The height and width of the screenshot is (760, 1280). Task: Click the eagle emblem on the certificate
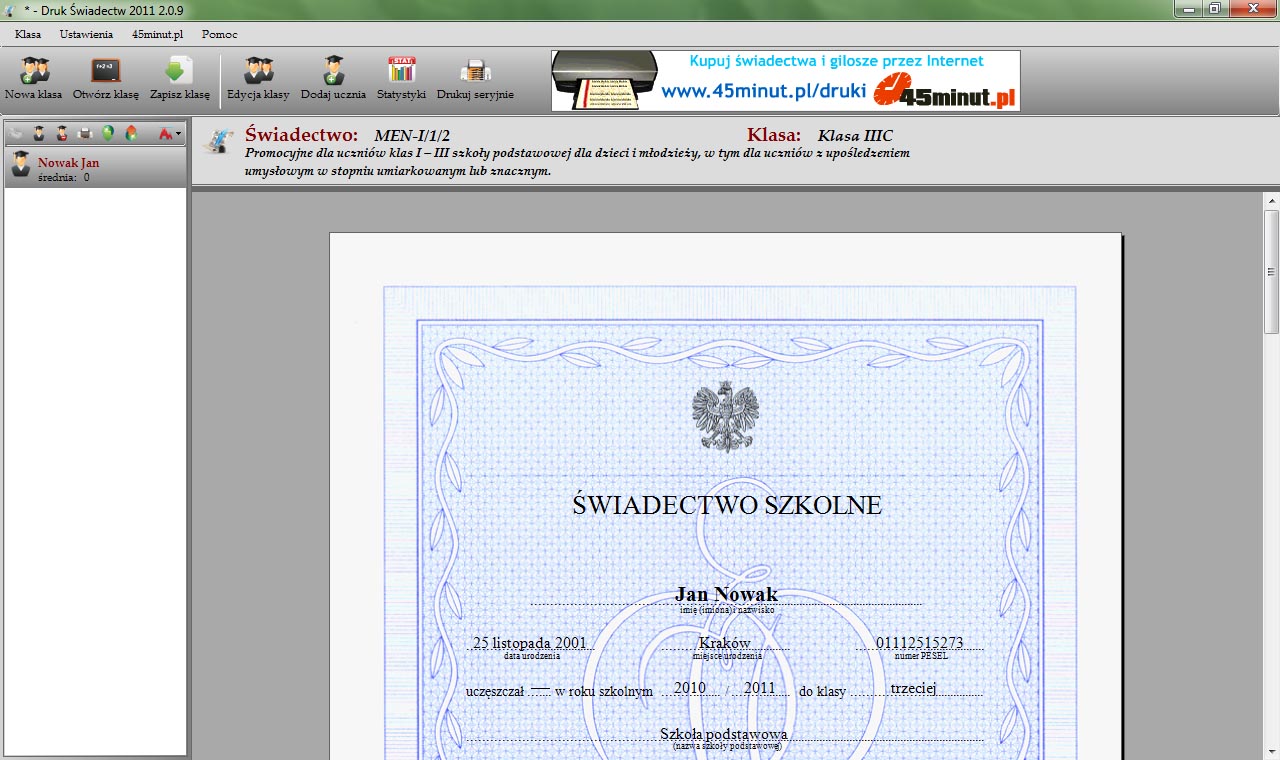[x=725, y=416]
